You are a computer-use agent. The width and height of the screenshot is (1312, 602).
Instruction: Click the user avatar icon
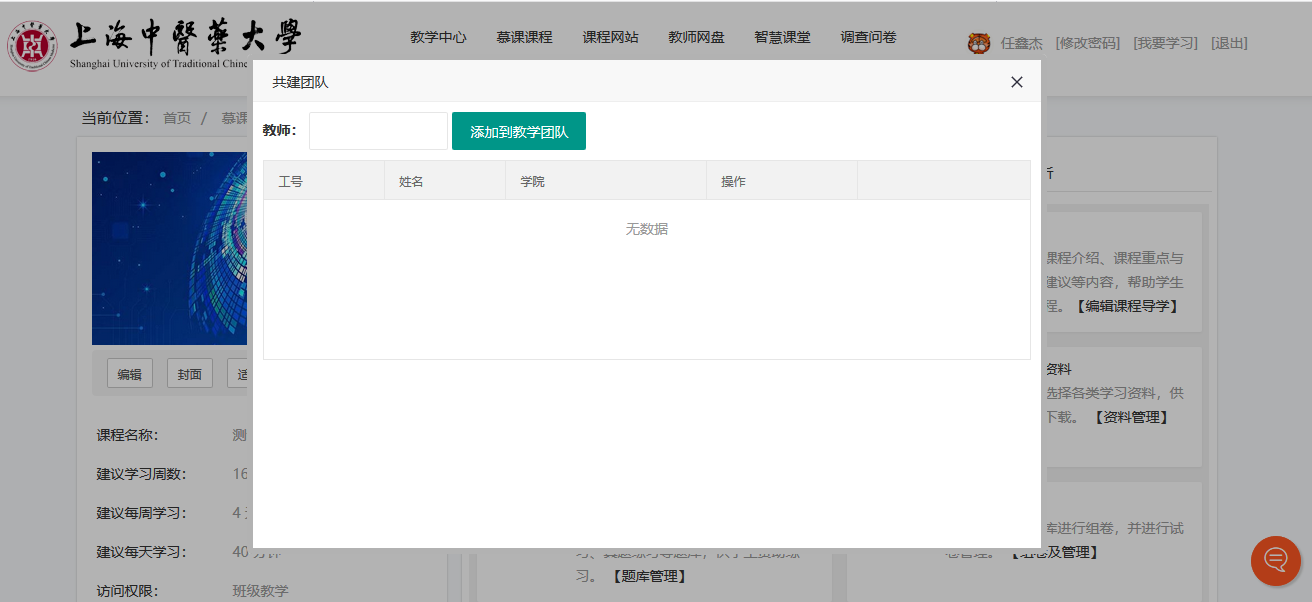(978, 43)
